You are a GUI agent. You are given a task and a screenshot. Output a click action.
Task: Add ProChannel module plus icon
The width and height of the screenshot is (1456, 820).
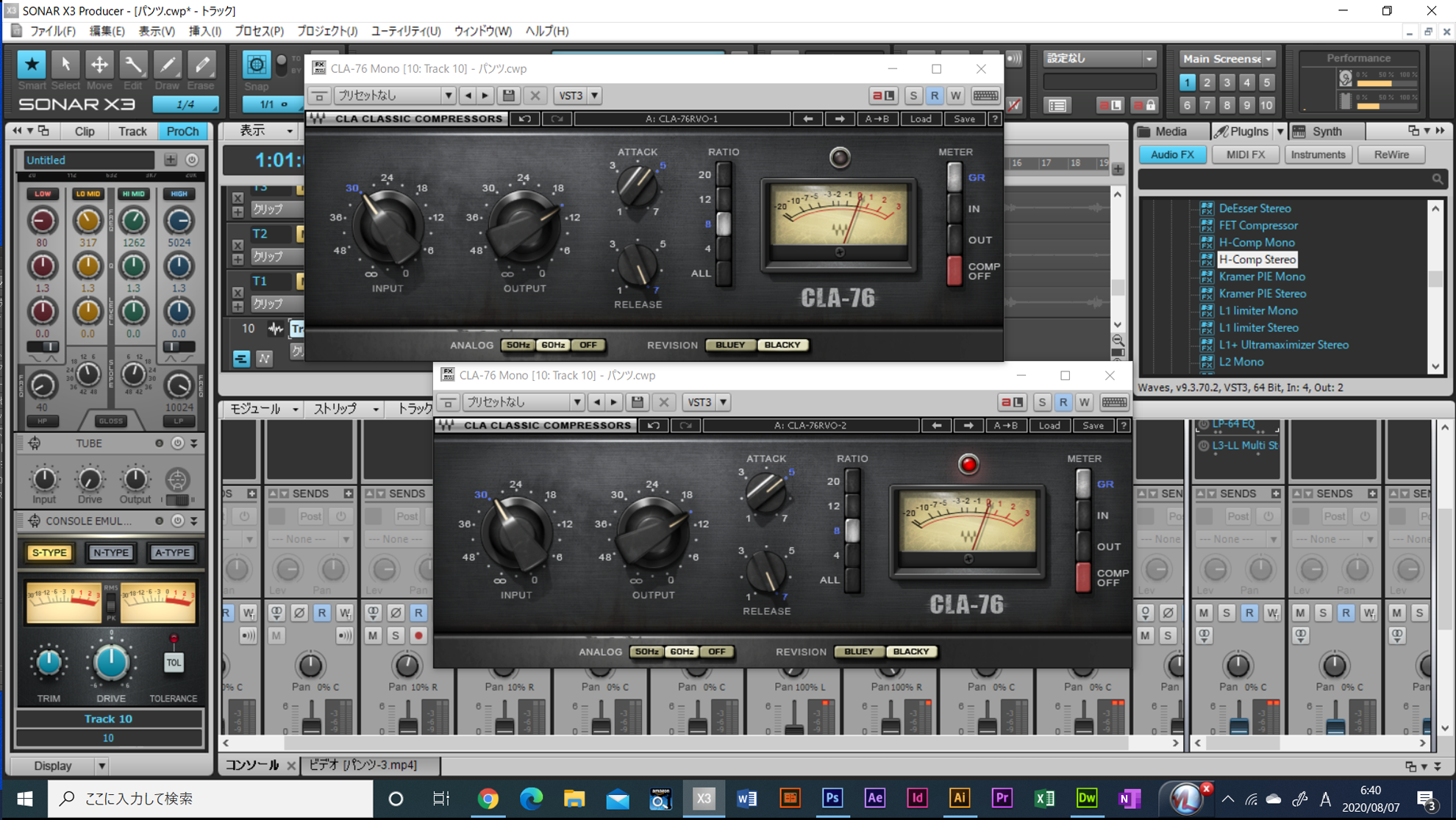[x=171, y=160]
